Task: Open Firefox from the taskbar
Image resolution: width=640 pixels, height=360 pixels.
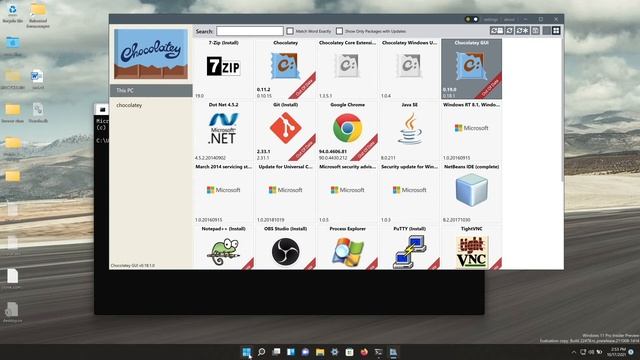Action: click(364, 352)
